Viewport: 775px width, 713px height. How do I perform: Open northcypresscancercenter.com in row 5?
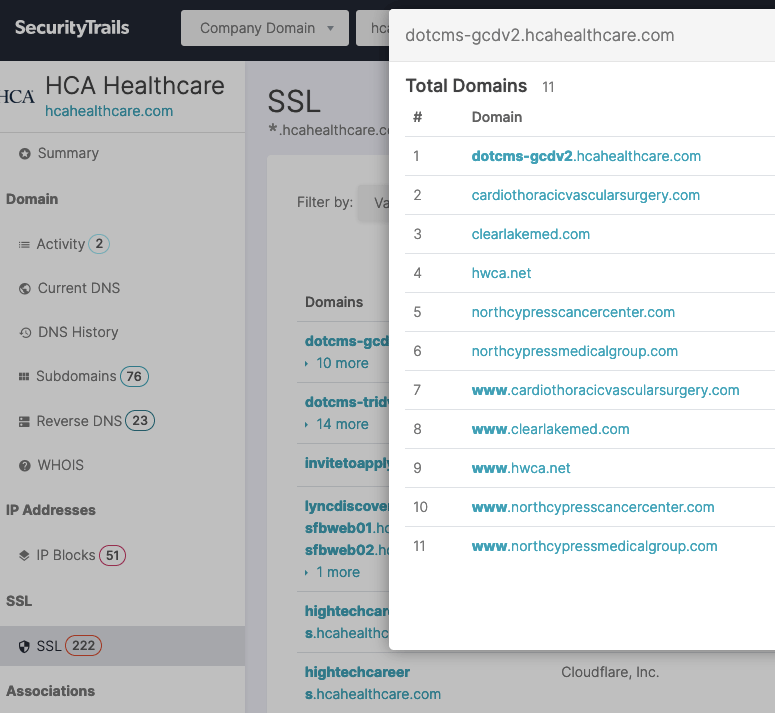[x=573, y=312]
